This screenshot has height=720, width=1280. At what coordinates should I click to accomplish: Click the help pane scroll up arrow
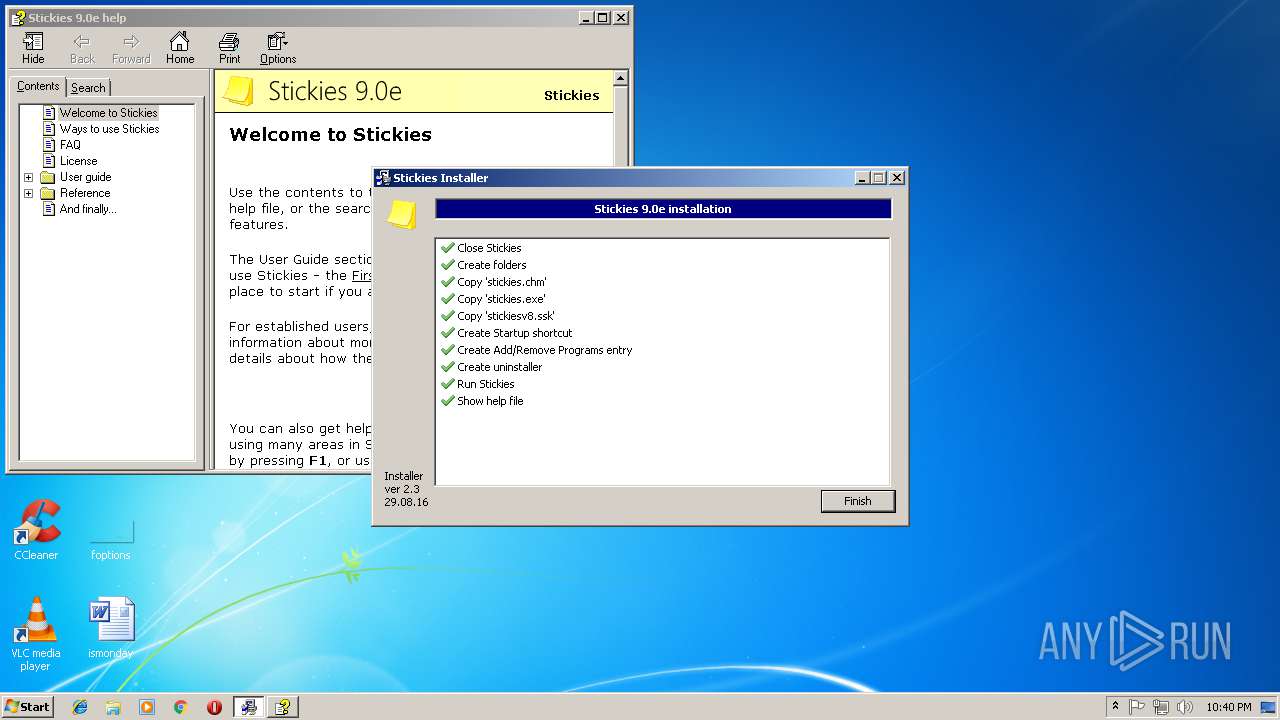[x=620, y=78]
